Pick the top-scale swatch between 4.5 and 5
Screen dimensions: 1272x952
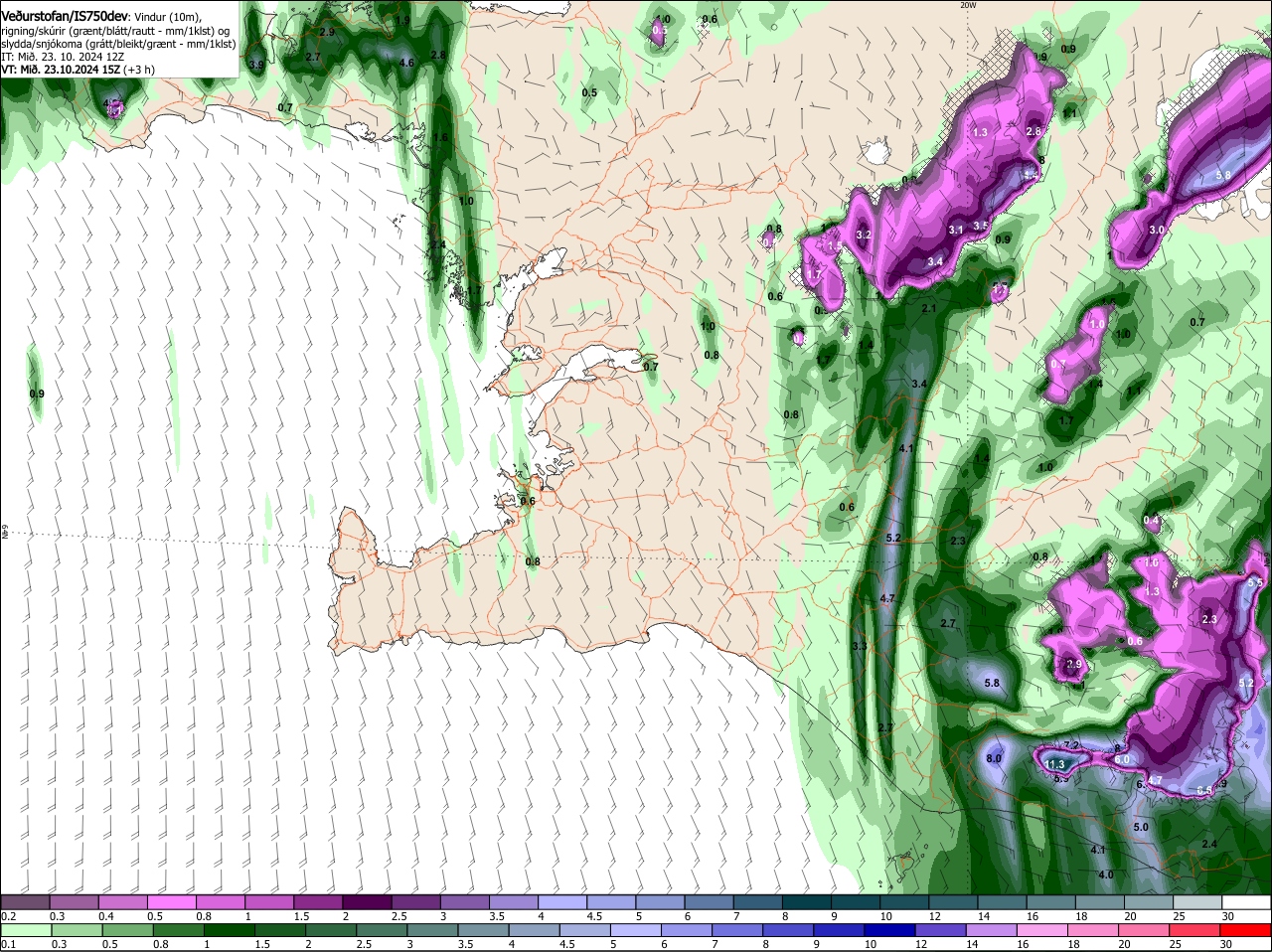[x=612, y=902]
